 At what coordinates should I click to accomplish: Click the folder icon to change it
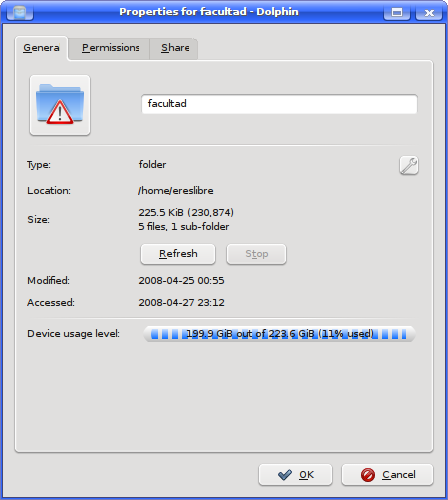click(60, 105)
